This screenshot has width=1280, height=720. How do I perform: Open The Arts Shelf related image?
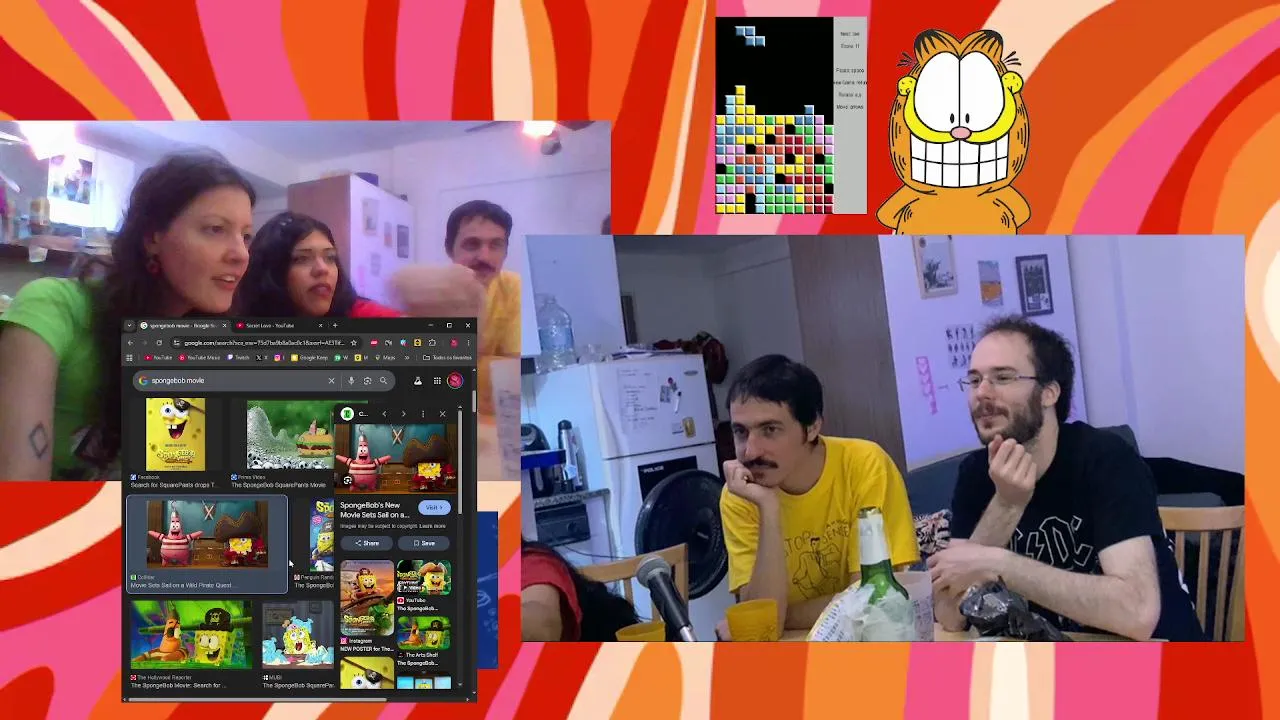424,632
